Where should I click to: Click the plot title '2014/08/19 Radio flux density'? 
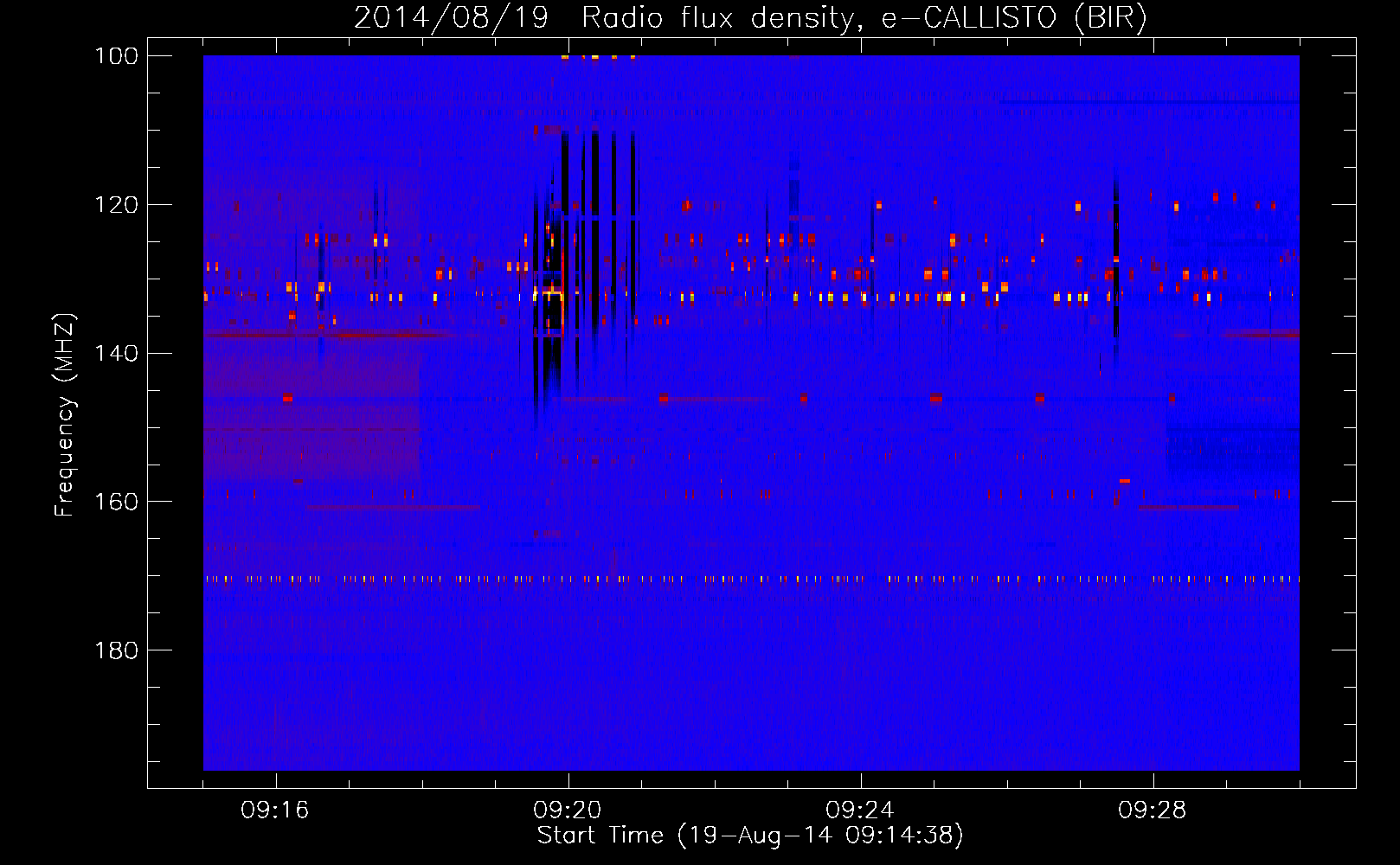click(750, 18)
